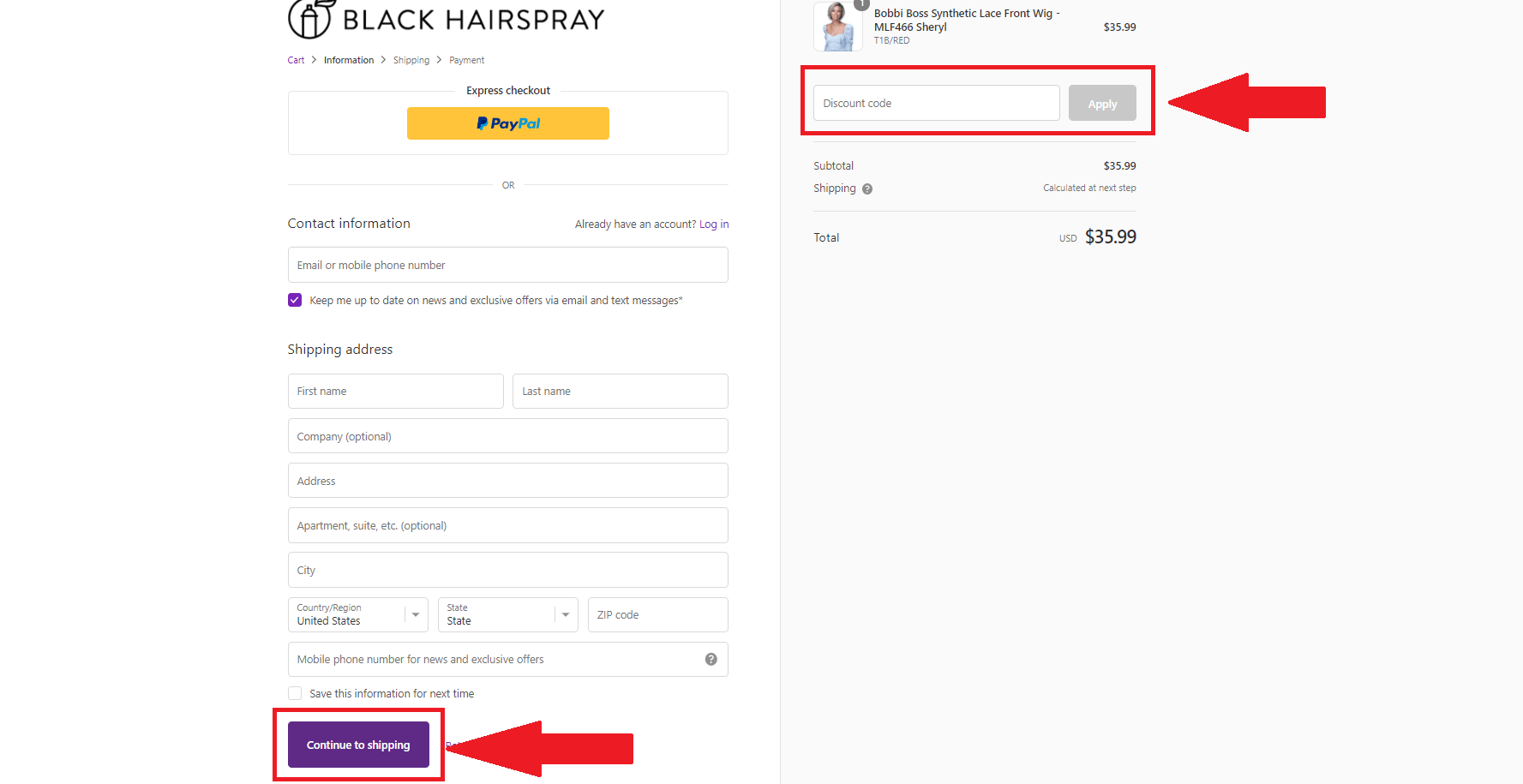The width and height of the screenshot is (1523, 784).
Task: Click into the City field
Action: [507, 570]
